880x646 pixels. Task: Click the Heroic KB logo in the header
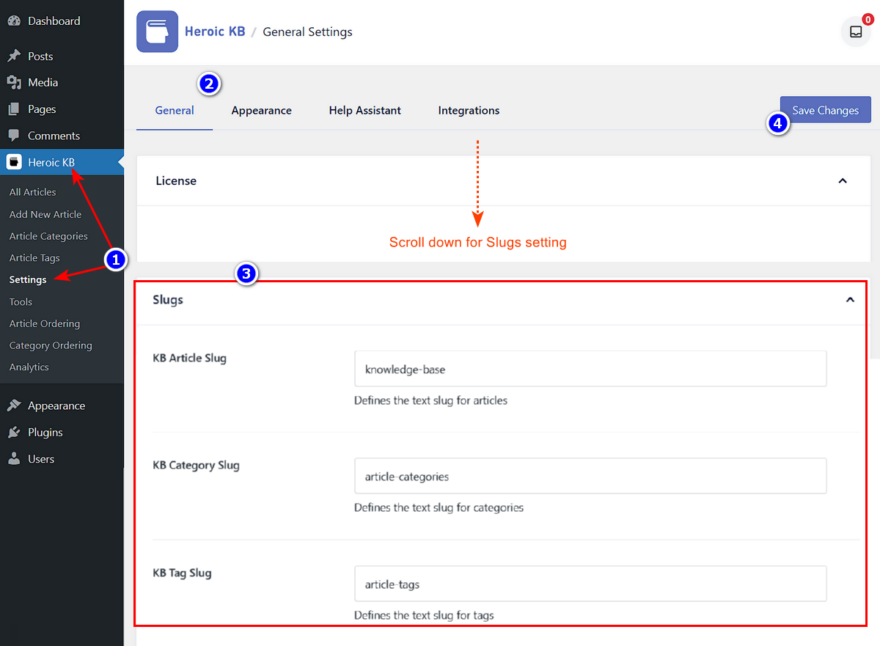pos(157,31)
